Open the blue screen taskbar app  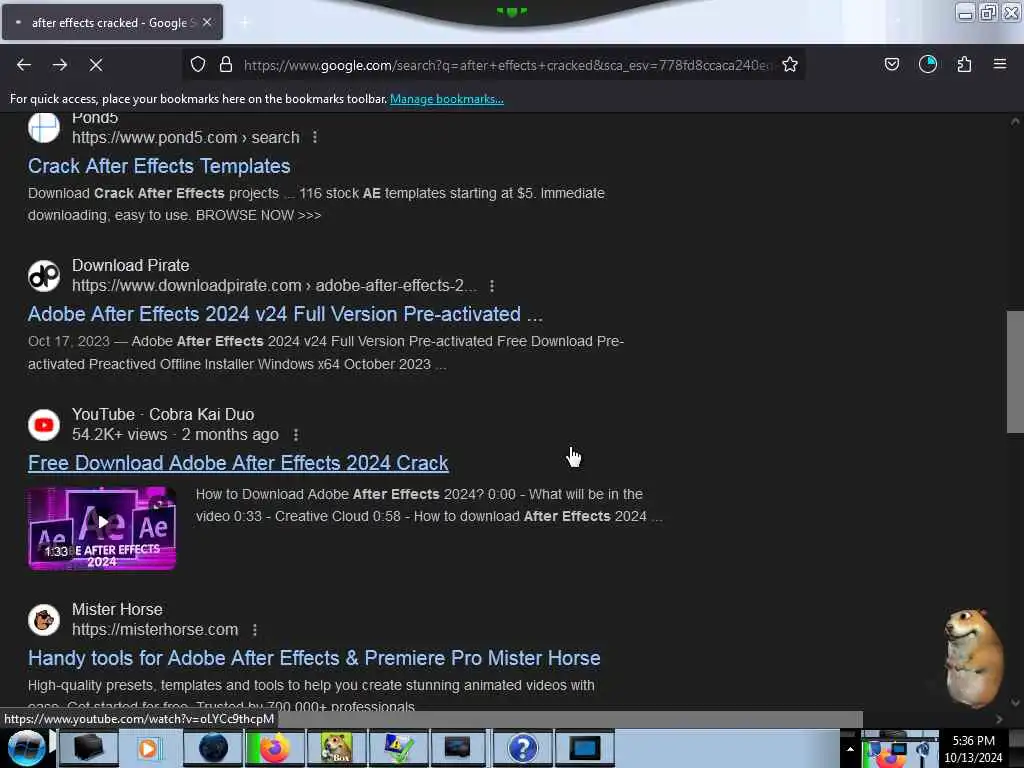click(584, 748)
